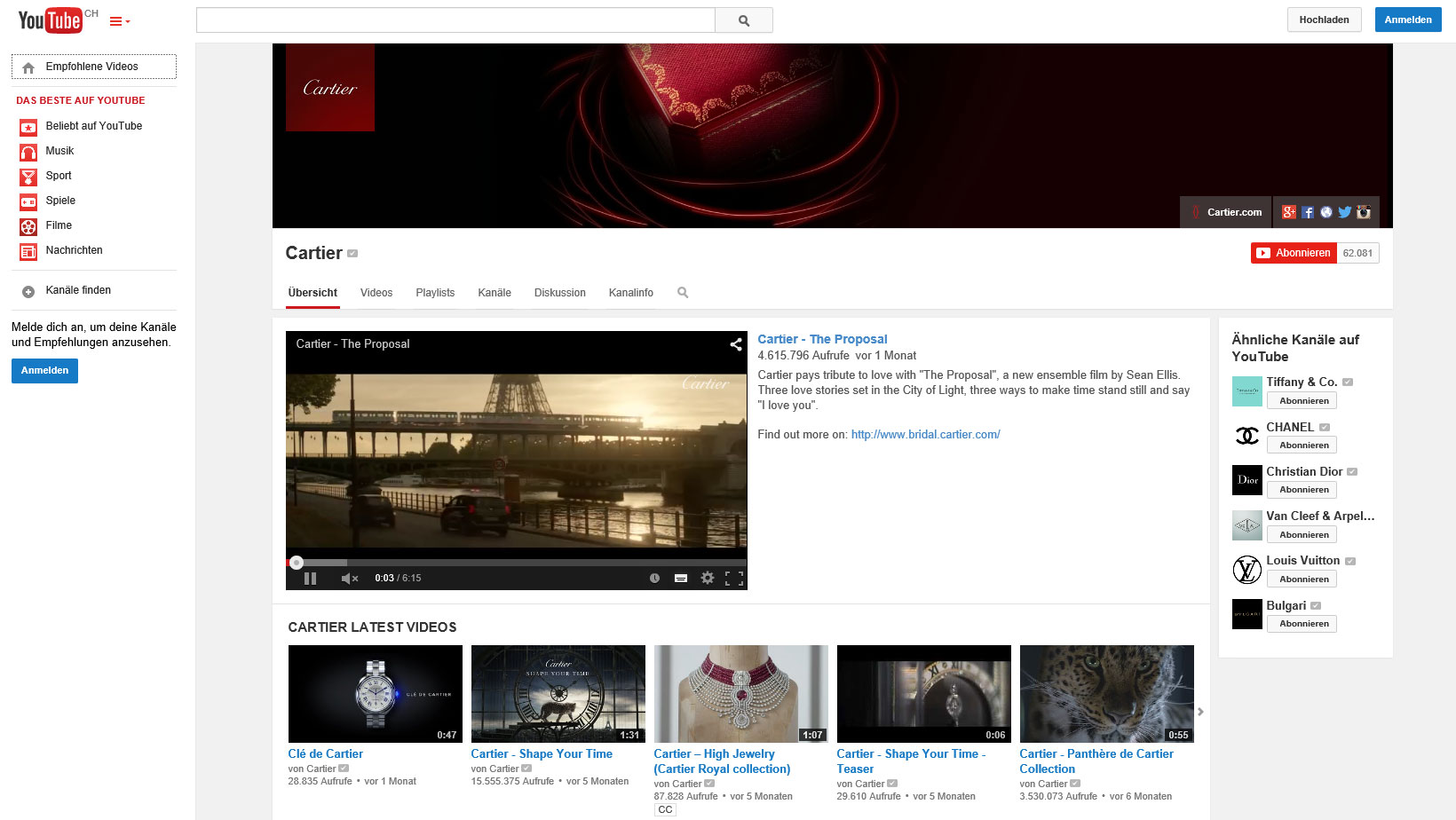Click the CHANEL logo icon
The image size is (1456, 820).
coord(1247,436)
